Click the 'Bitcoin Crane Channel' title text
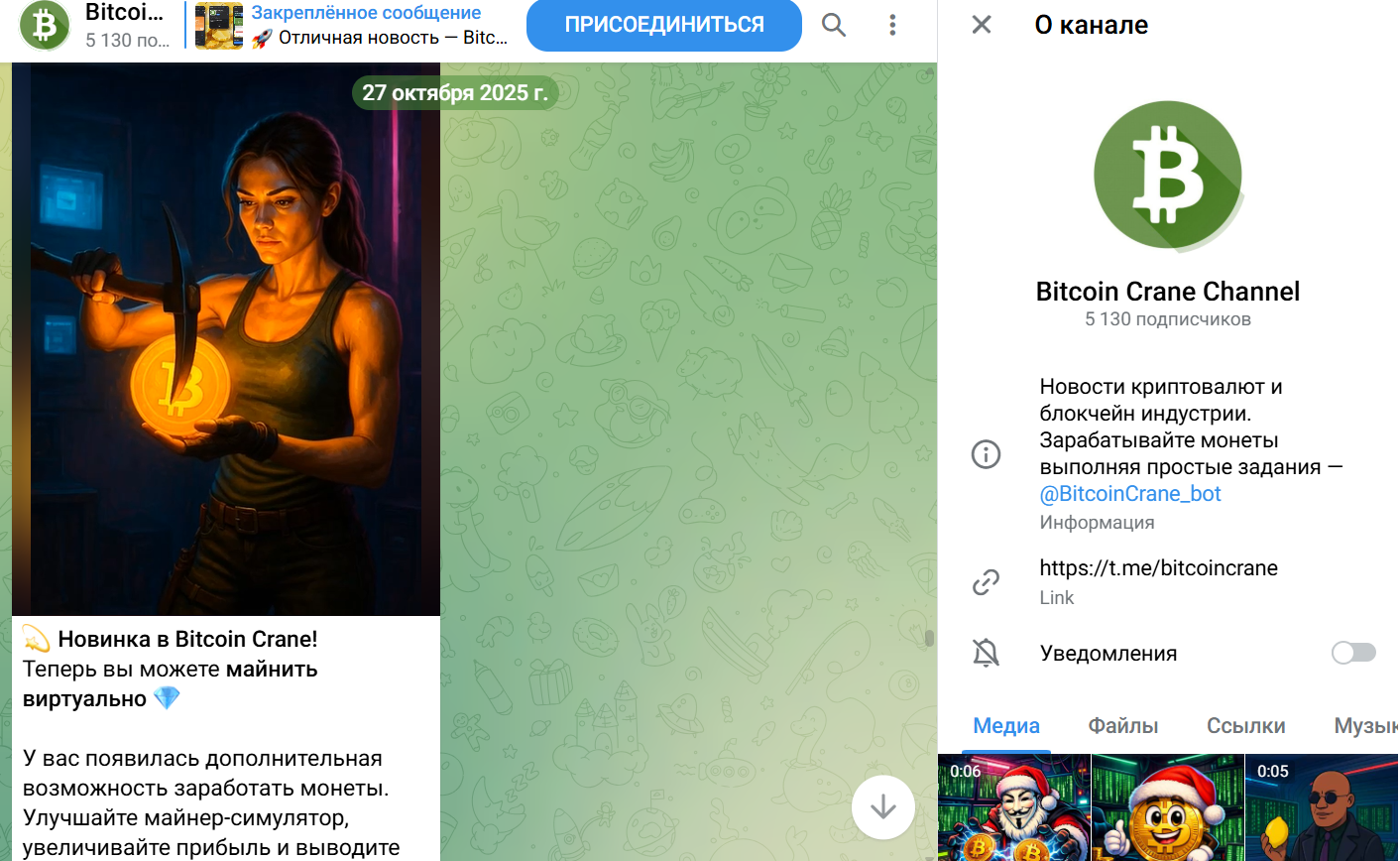 pyautogui.click(x=1168, y=292)
